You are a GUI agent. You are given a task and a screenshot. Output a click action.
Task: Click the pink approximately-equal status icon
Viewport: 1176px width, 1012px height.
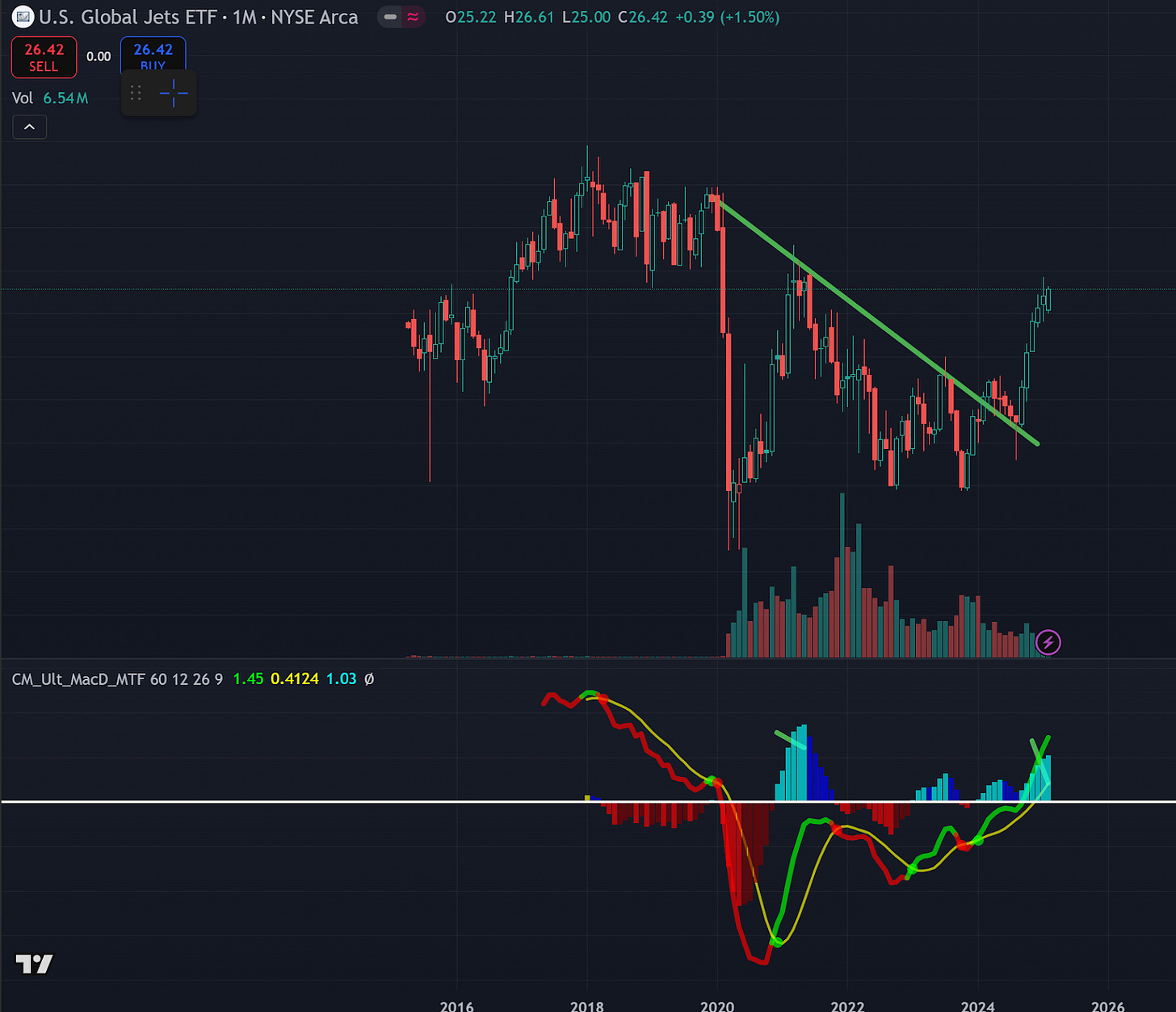coord(413,17)
